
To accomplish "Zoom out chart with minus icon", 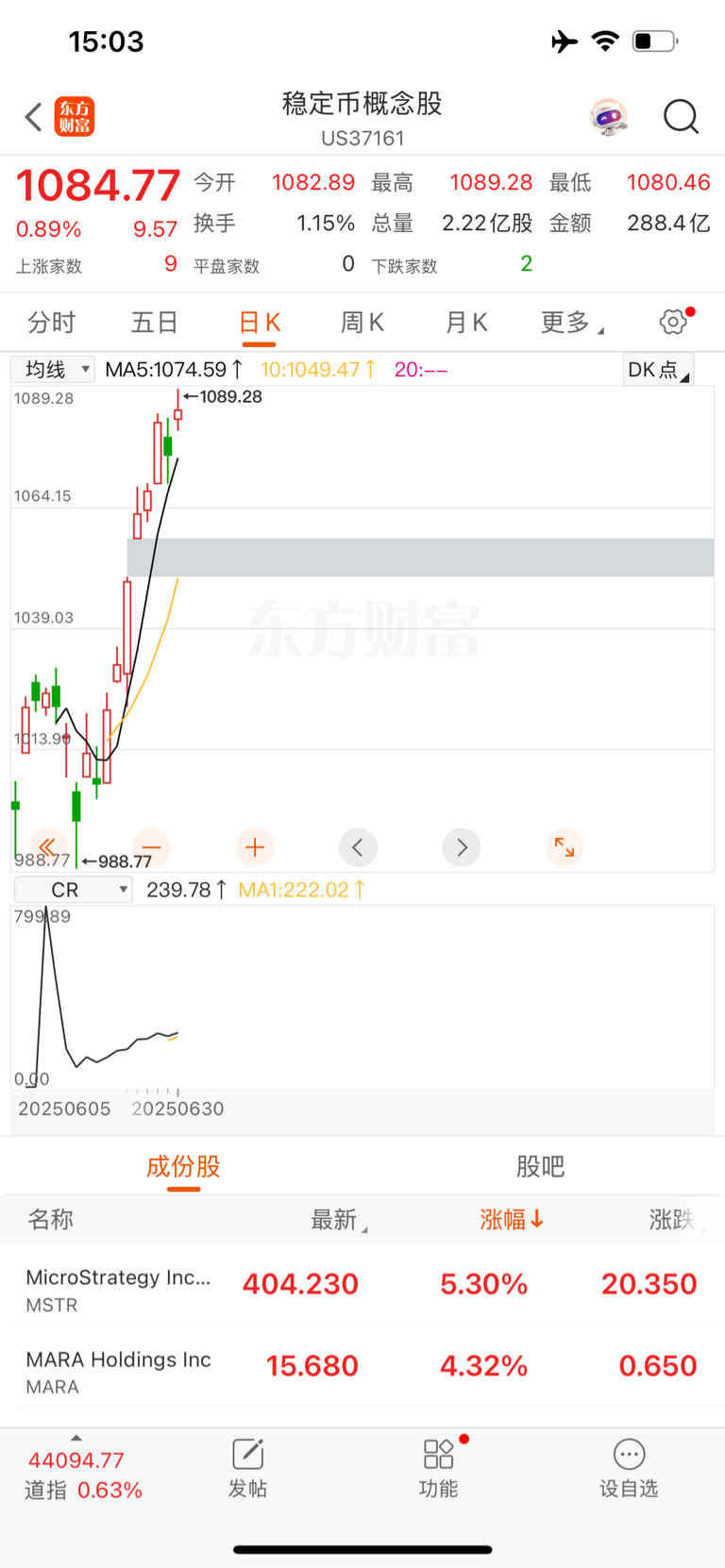I will pyautogui.click(x=151, y=847).
